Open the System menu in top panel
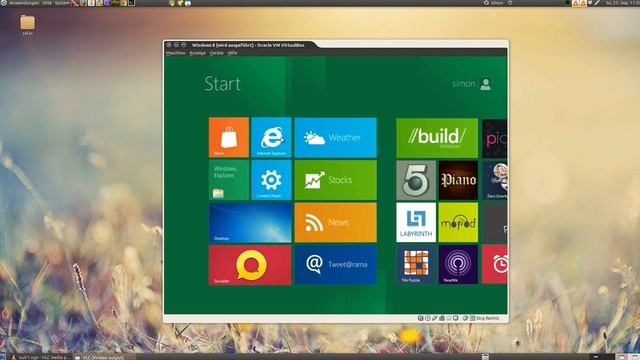 click(x=62, y=3)
